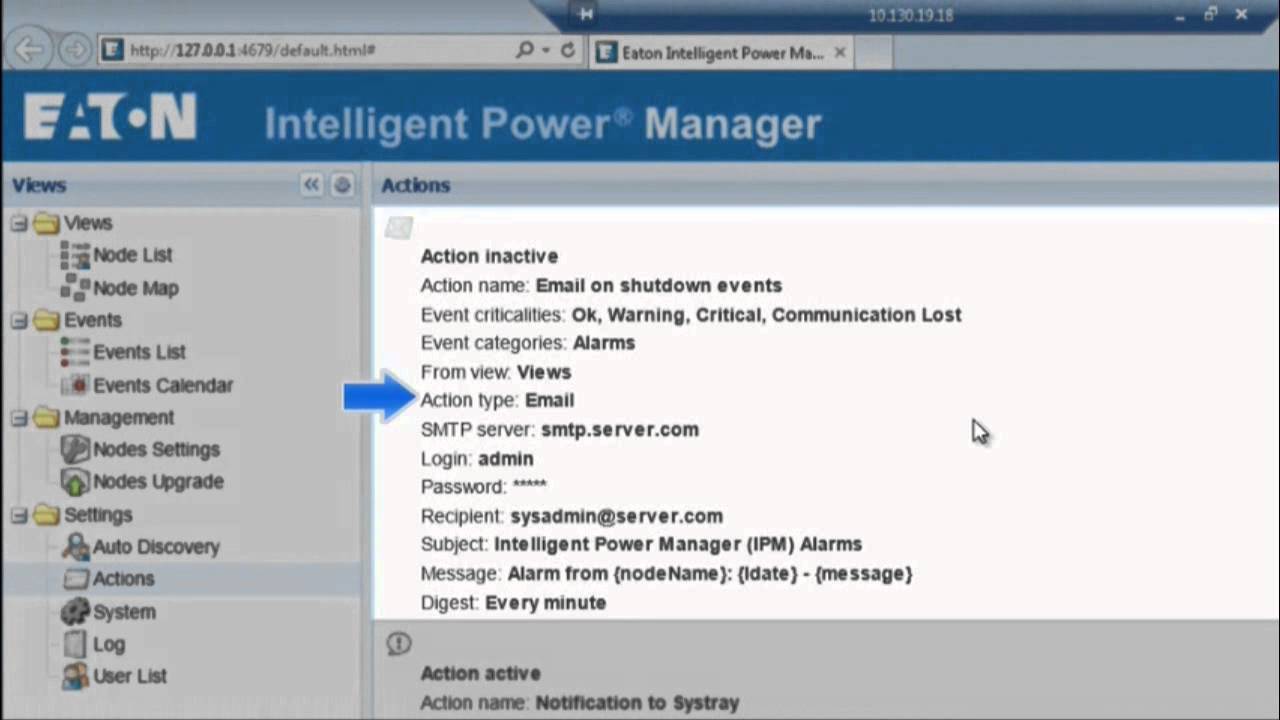Click event categories value 'Alarms'
Viewport: 1280px width, 720px height.
point(604,343)
